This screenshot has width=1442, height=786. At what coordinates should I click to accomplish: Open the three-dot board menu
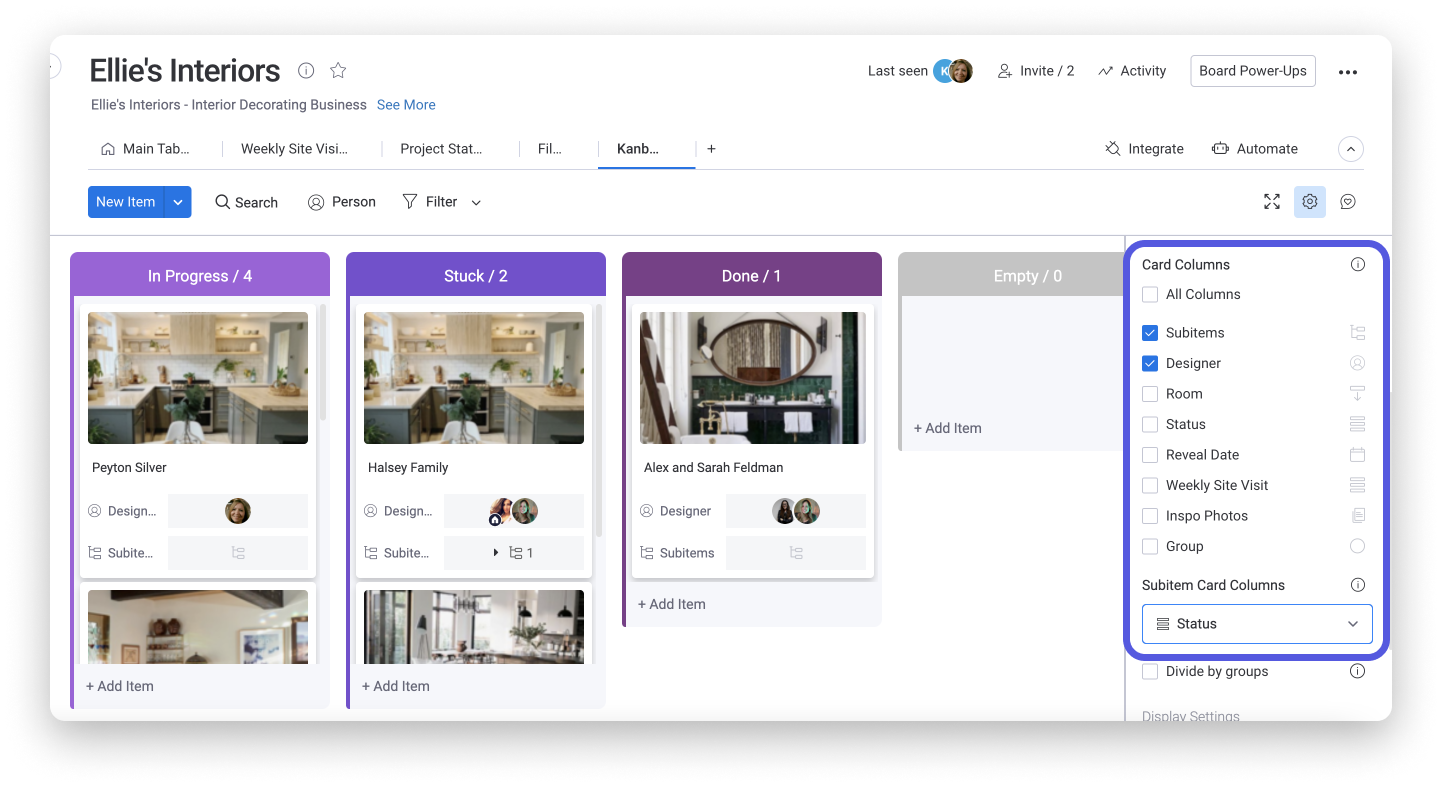tap(1348, 70)
